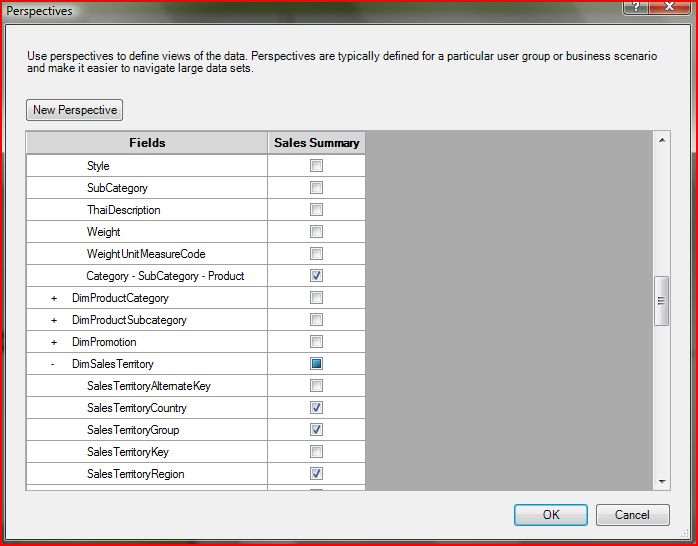698x546 pixels.
Task: Tick the DimProductSubcategory table checkbox
Action: pyautogui.click(x=316, y=320)
